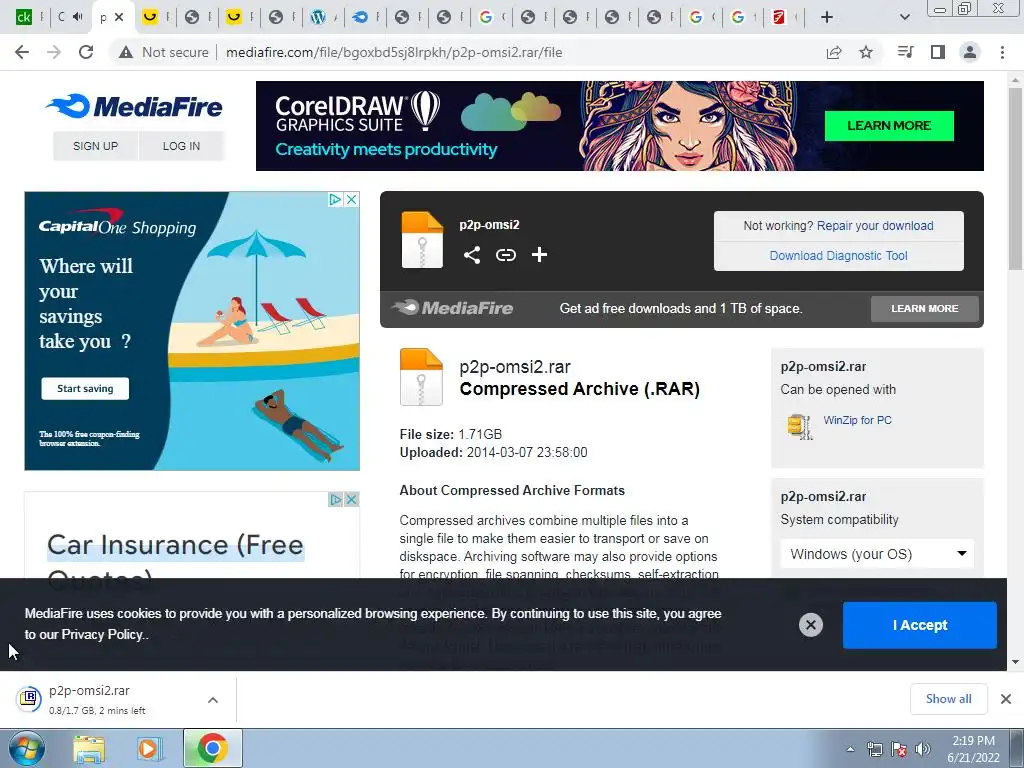
Task: Click the large RAR file icon
Action: pyautogui.click(x=421, y=377)
